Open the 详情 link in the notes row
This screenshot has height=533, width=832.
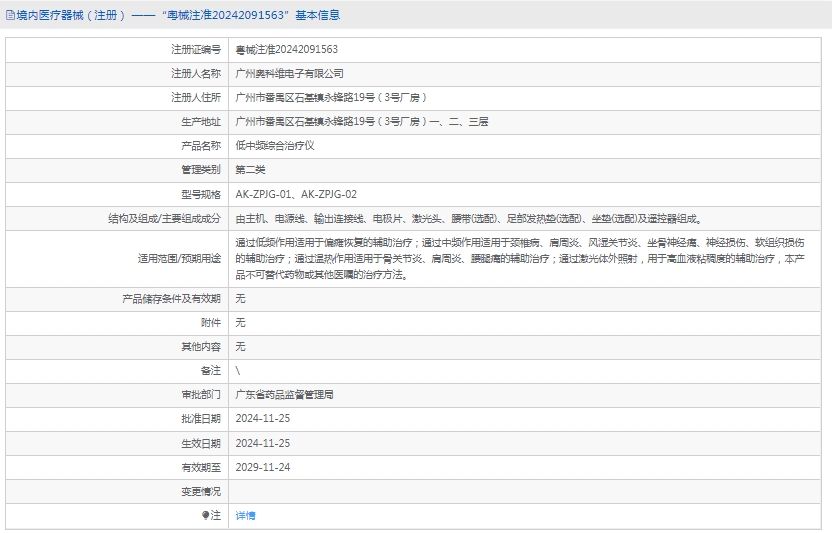pyautogui.click(x=245, y=516)
